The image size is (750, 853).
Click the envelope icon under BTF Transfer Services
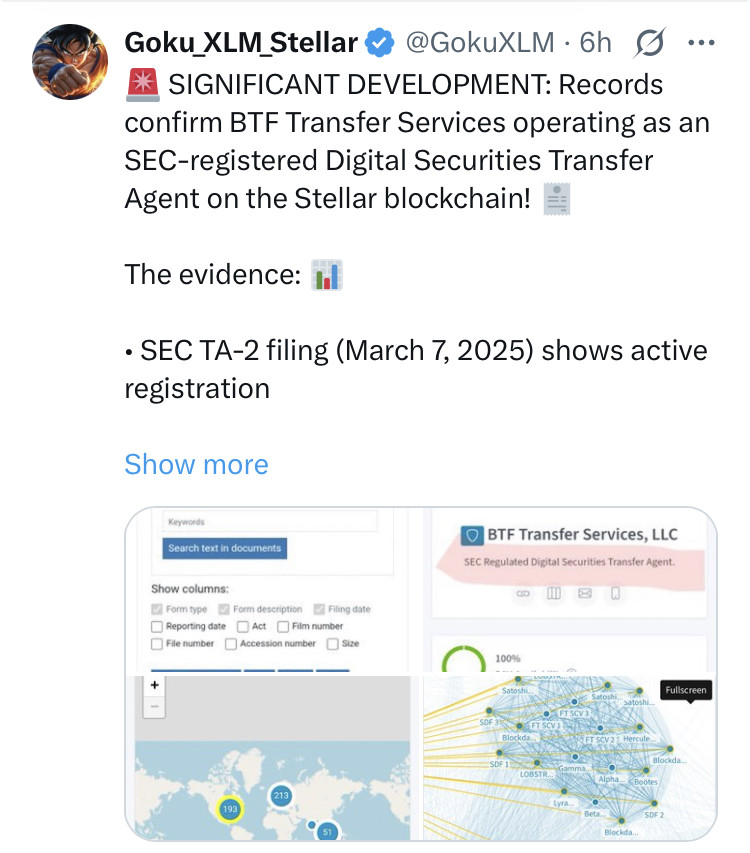click(585, 594)
